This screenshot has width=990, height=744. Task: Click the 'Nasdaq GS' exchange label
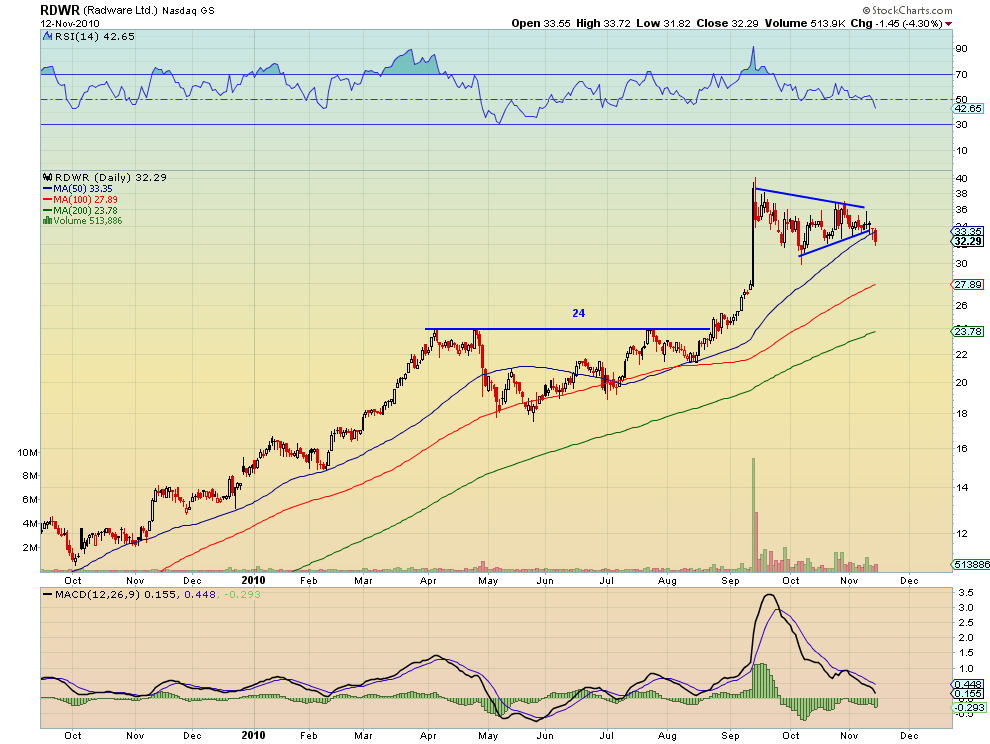coord(188,11)
